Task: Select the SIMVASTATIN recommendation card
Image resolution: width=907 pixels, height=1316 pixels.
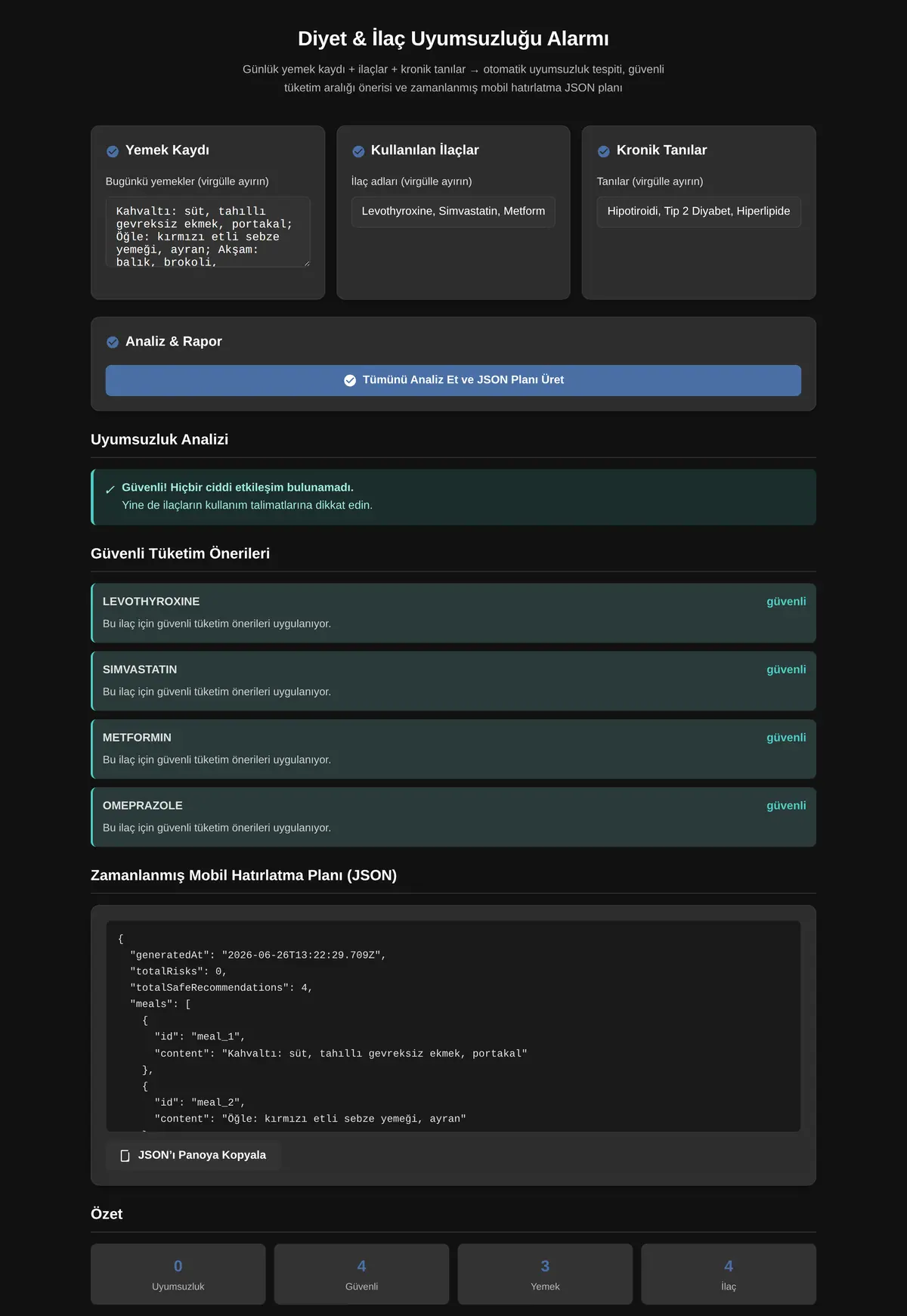Action: (x=453, y=681)
